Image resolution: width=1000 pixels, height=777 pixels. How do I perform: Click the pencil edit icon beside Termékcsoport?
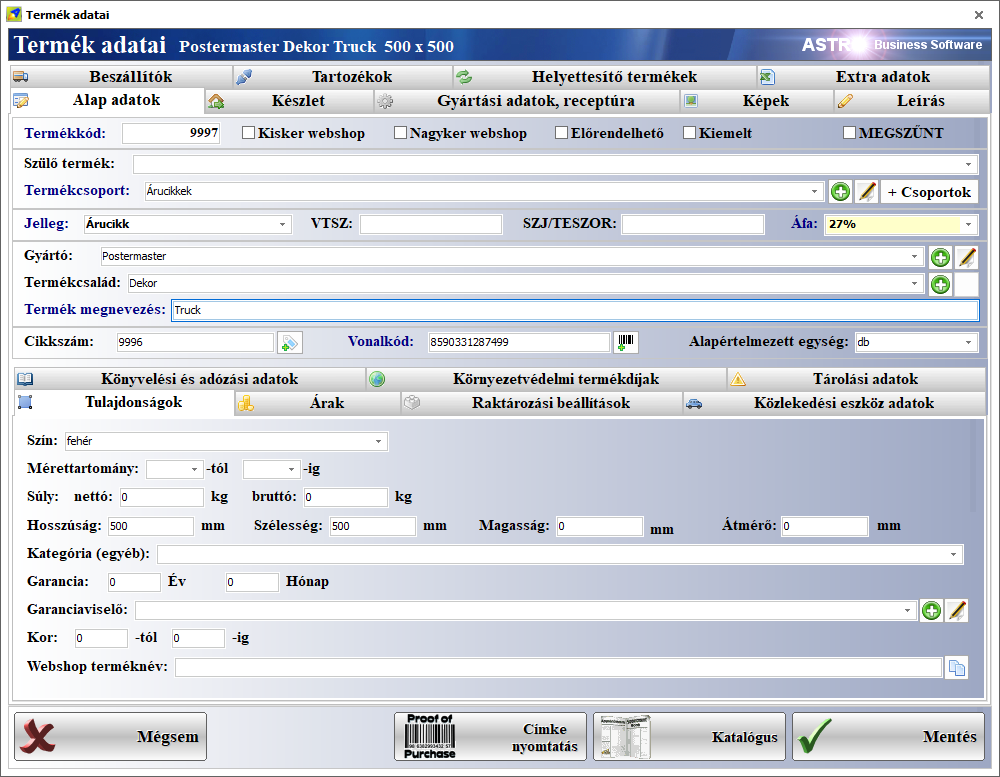[866, 191]
